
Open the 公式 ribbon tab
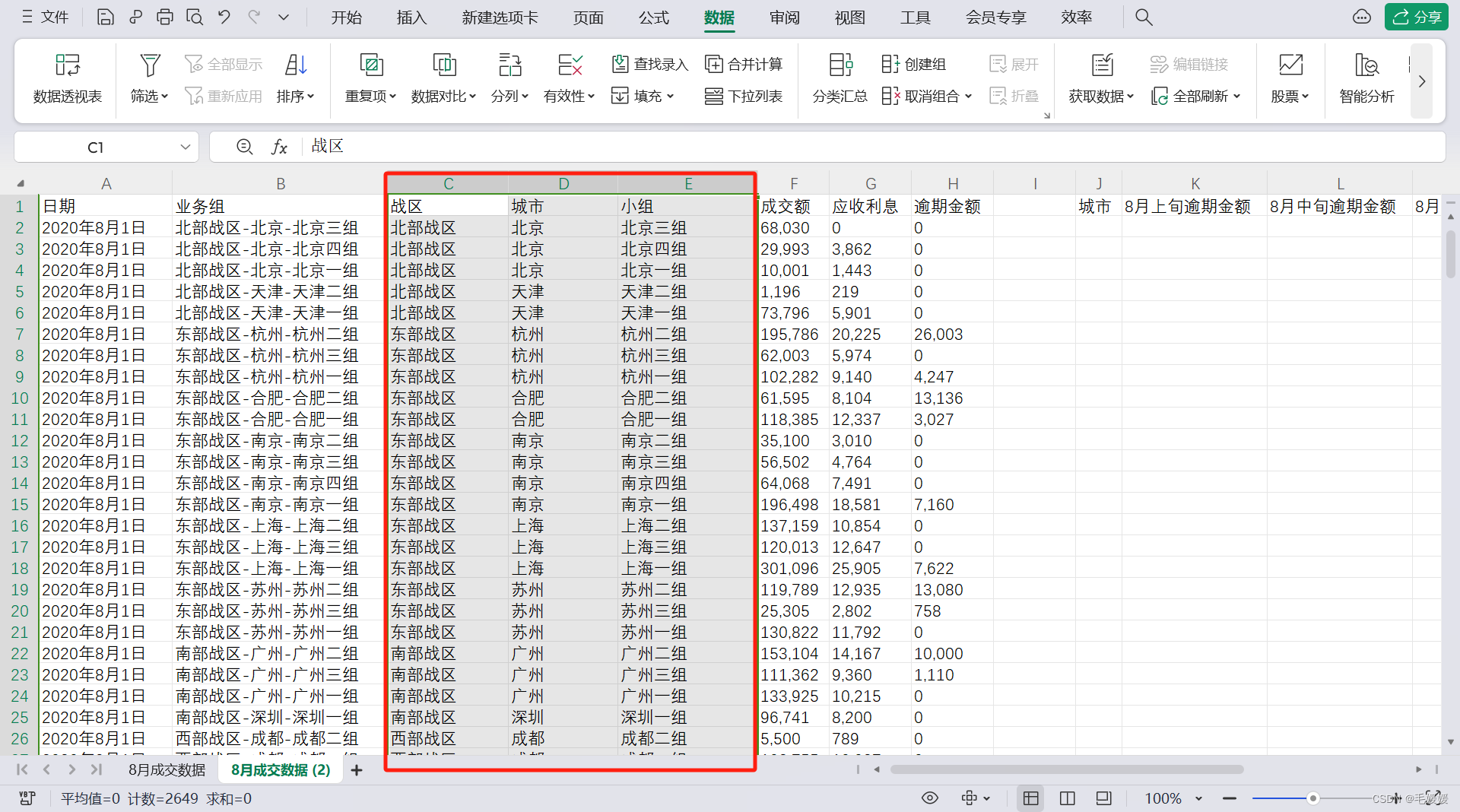(653, 17)
